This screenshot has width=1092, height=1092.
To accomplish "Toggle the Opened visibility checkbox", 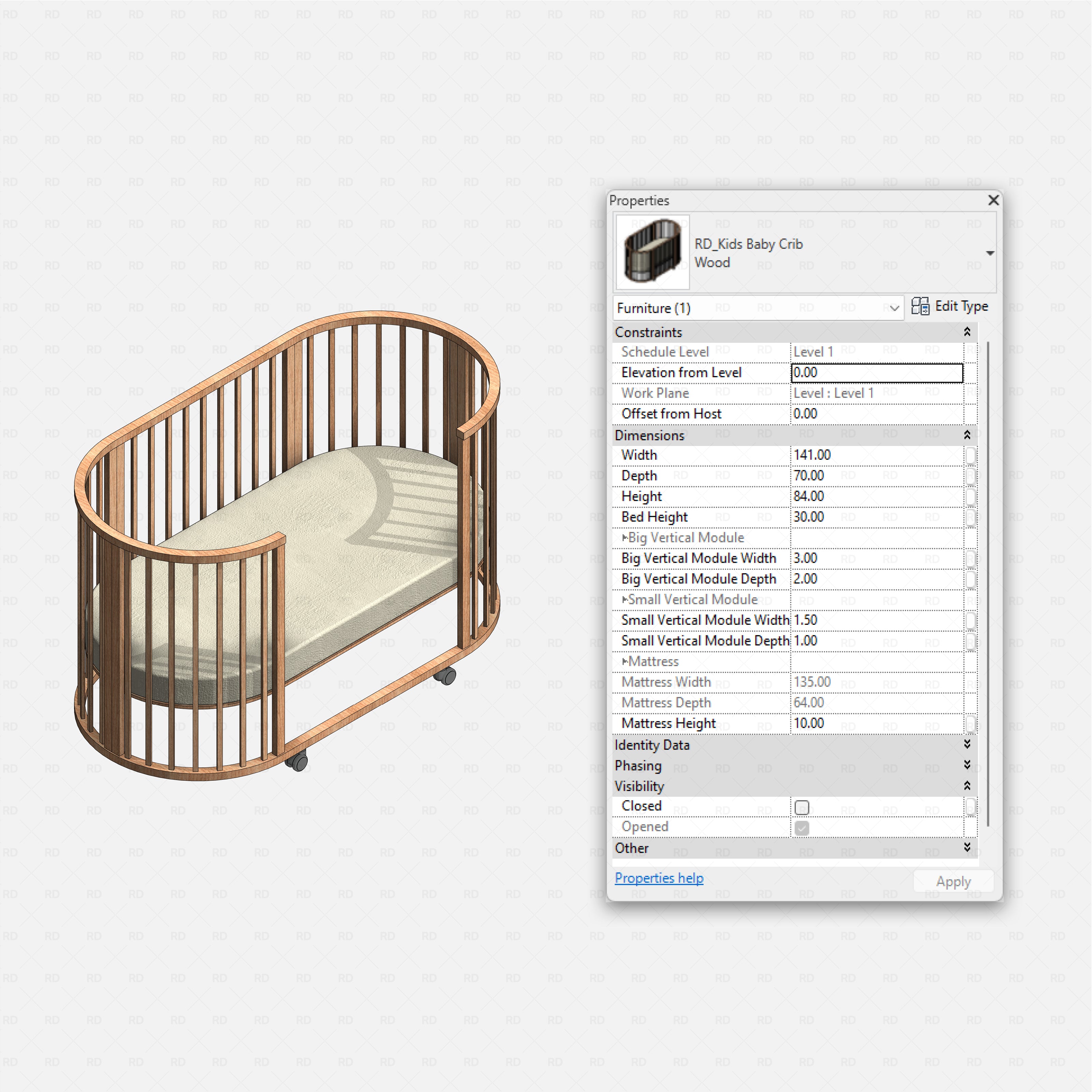I will point(803,828).
